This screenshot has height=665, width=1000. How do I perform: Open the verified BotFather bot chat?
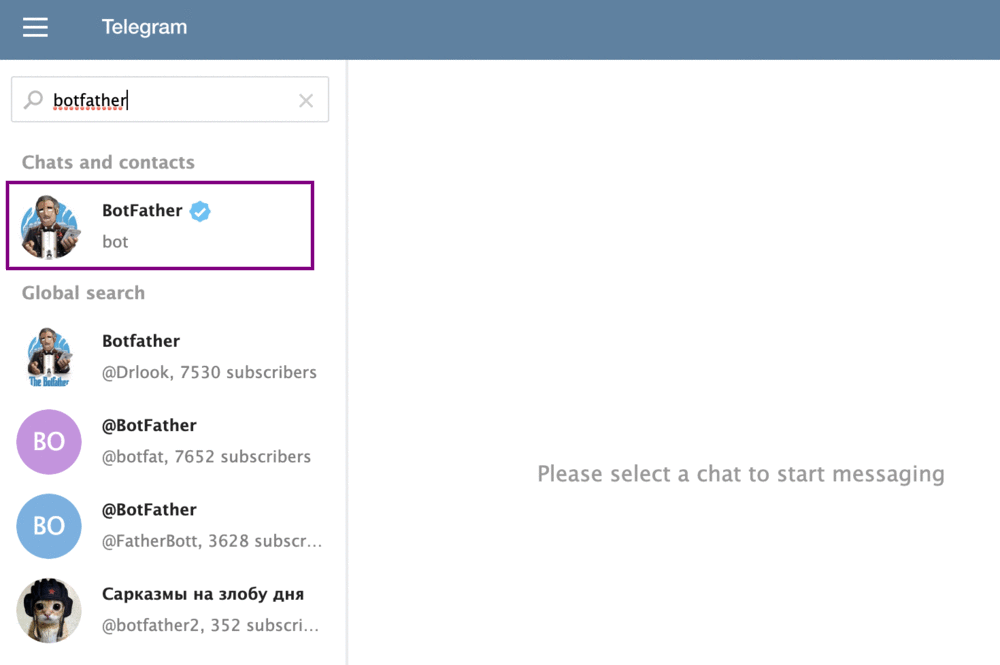(x=160, y=226)
